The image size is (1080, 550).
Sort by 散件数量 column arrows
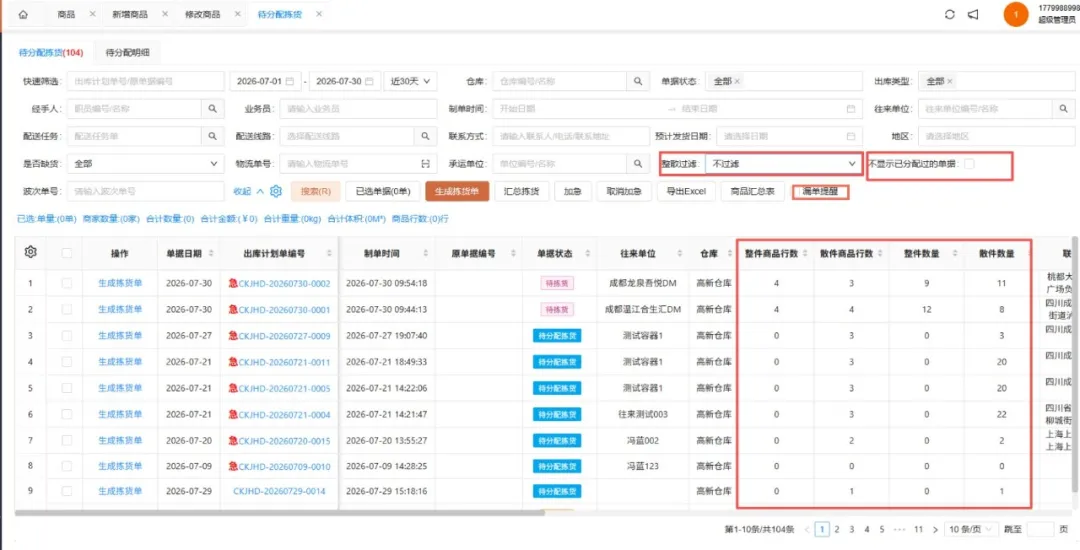1030,253
